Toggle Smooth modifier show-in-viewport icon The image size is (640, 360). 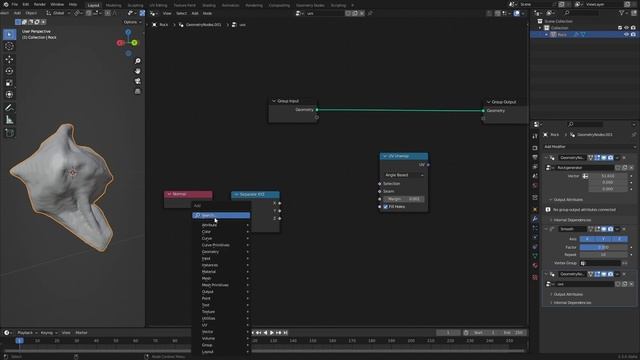point(604,229)
